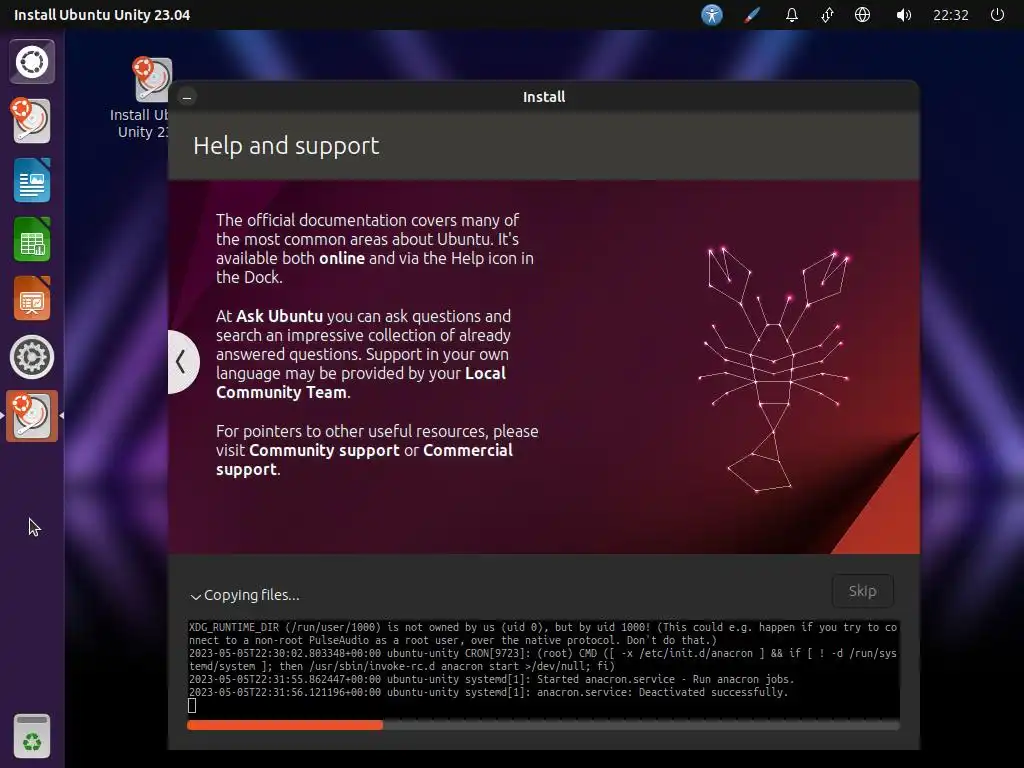Click the Skip button
1024x768 pixels.
[863, 591]
